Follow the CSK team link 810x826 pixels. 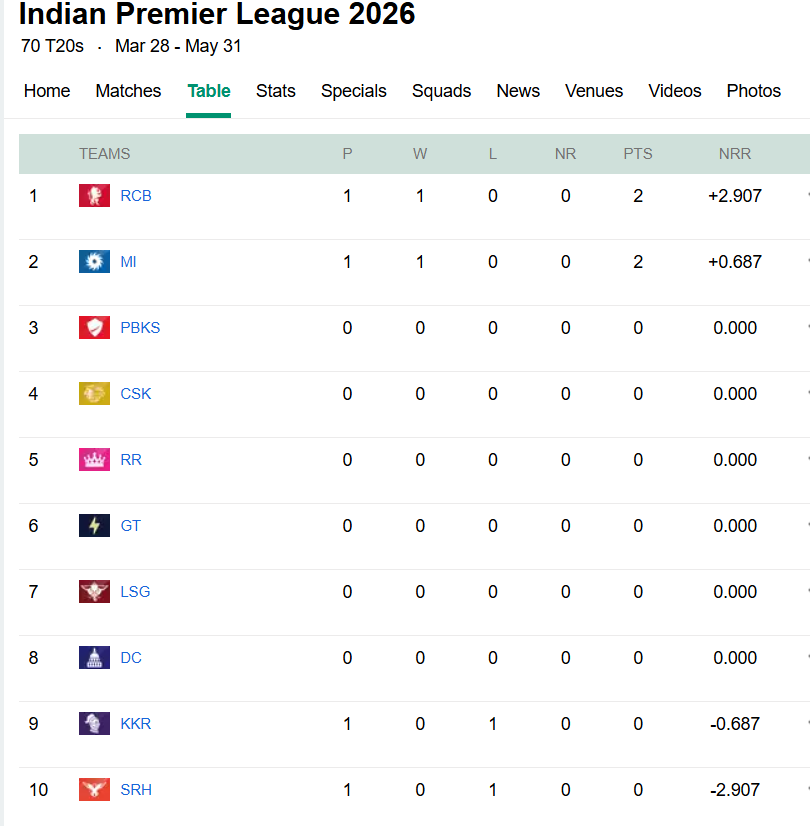[135, 393]
